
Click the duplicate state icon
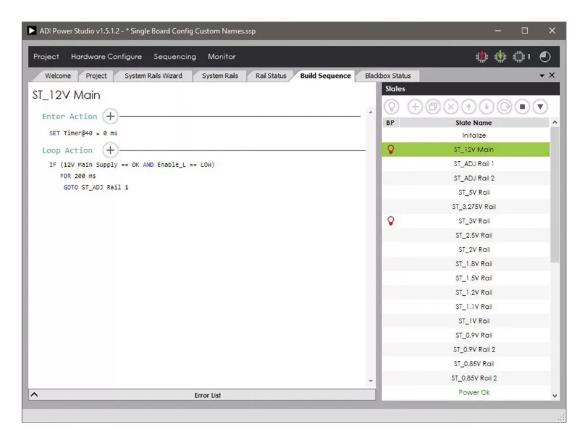(433, 107)
